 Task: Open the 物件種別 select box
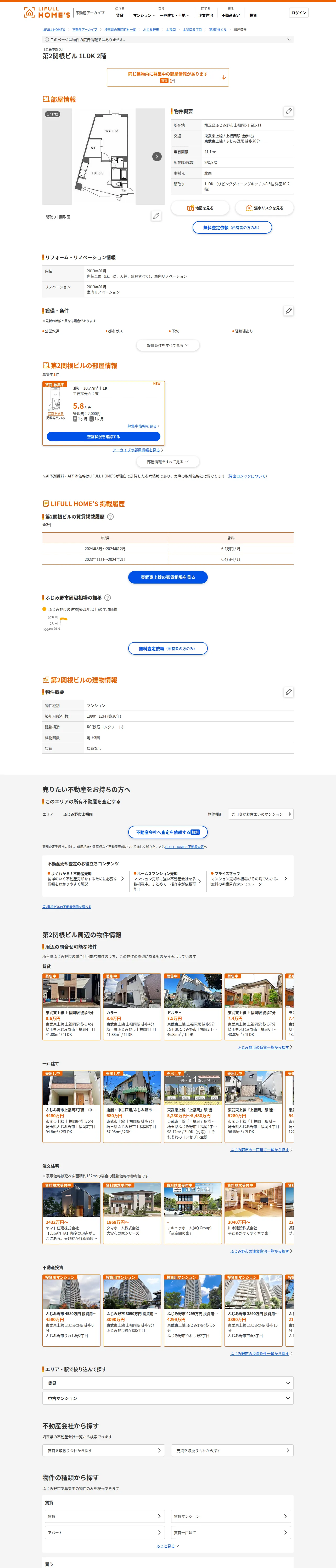pos(261,814)
